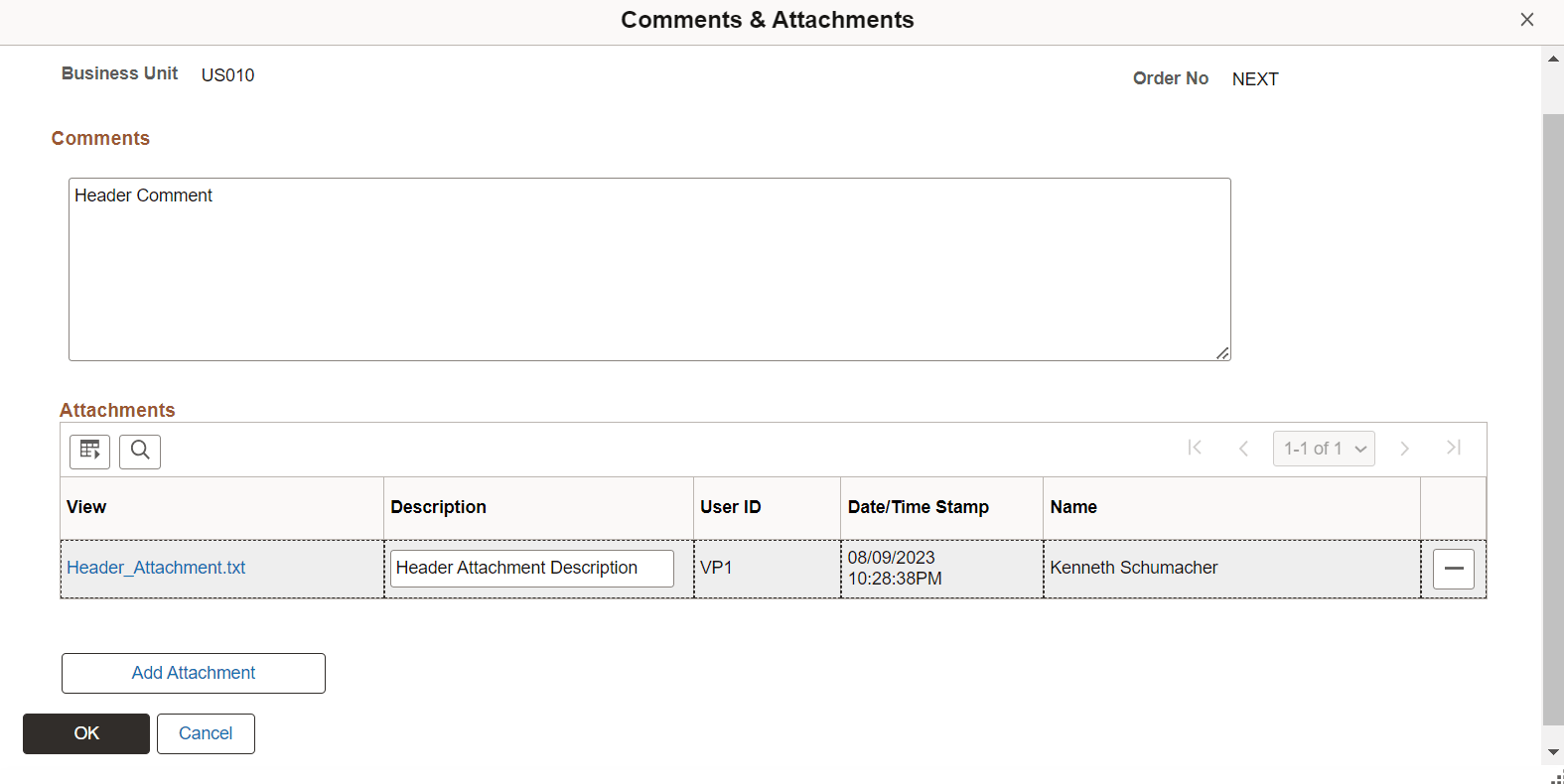The width and height of the screenshot is (1564, 784).
Task: Click the Cancel button
Action: pos(206,733)
